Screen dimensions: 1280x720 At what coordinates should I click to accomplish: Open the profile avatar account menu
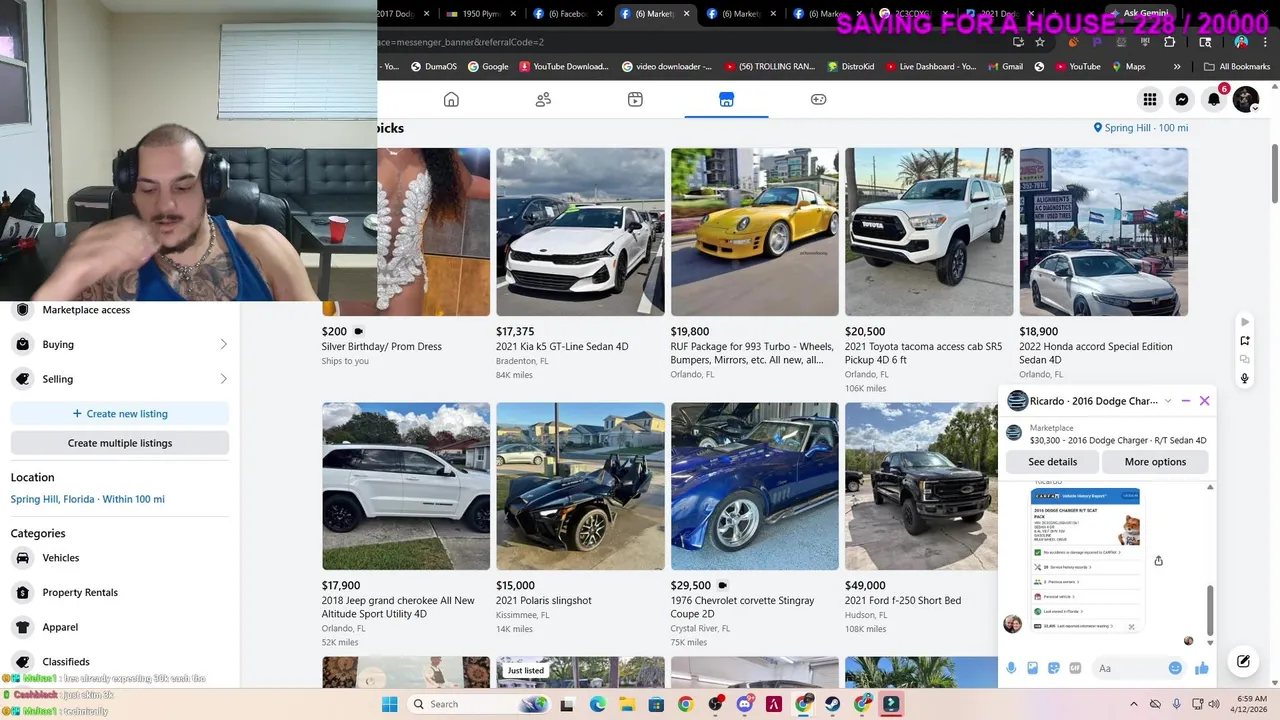pos(1246,99)
